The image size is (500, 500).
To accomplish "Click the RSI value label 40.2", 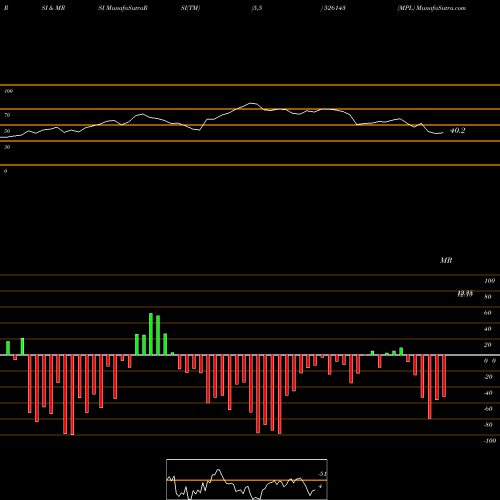I will 457,131.
